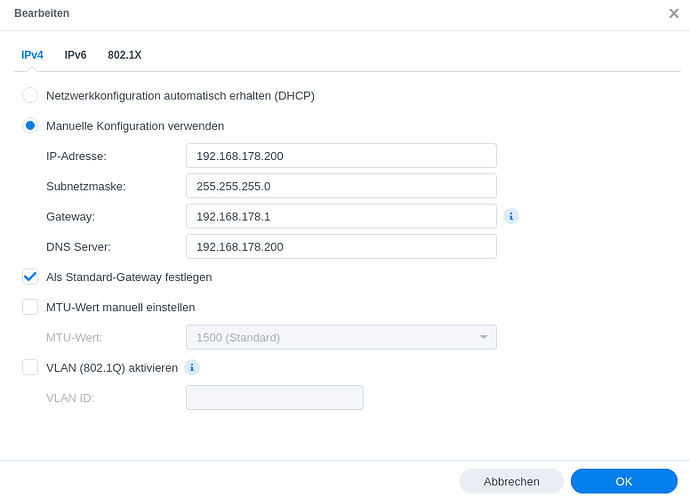Uncheck Als Standard-Gateway festlegen
This screenshot has width=690, height=497.
pyautogui.click(x=30, y=277)
